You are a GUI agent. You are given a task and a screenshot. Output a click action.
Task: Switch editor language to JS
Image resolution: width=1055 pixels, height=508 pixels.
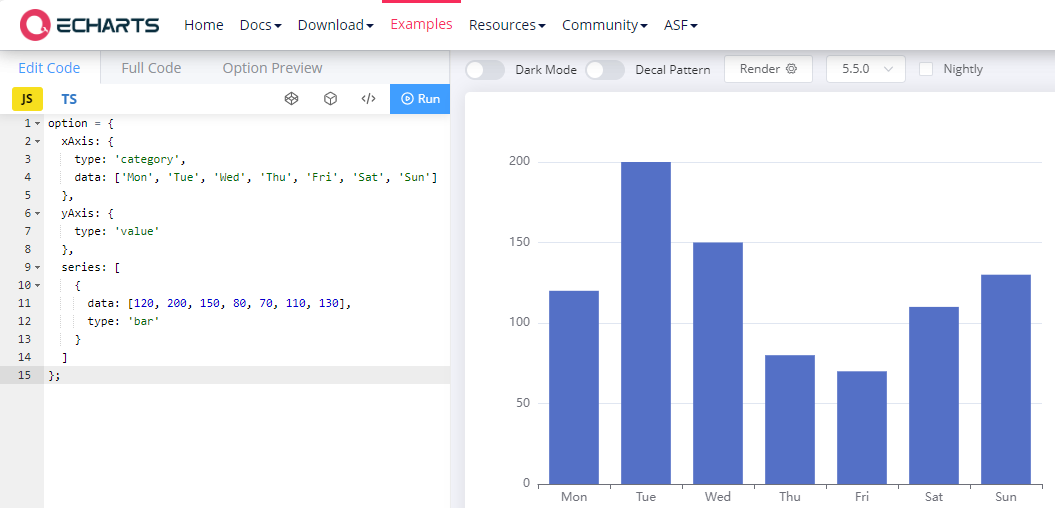click(27, 99)
